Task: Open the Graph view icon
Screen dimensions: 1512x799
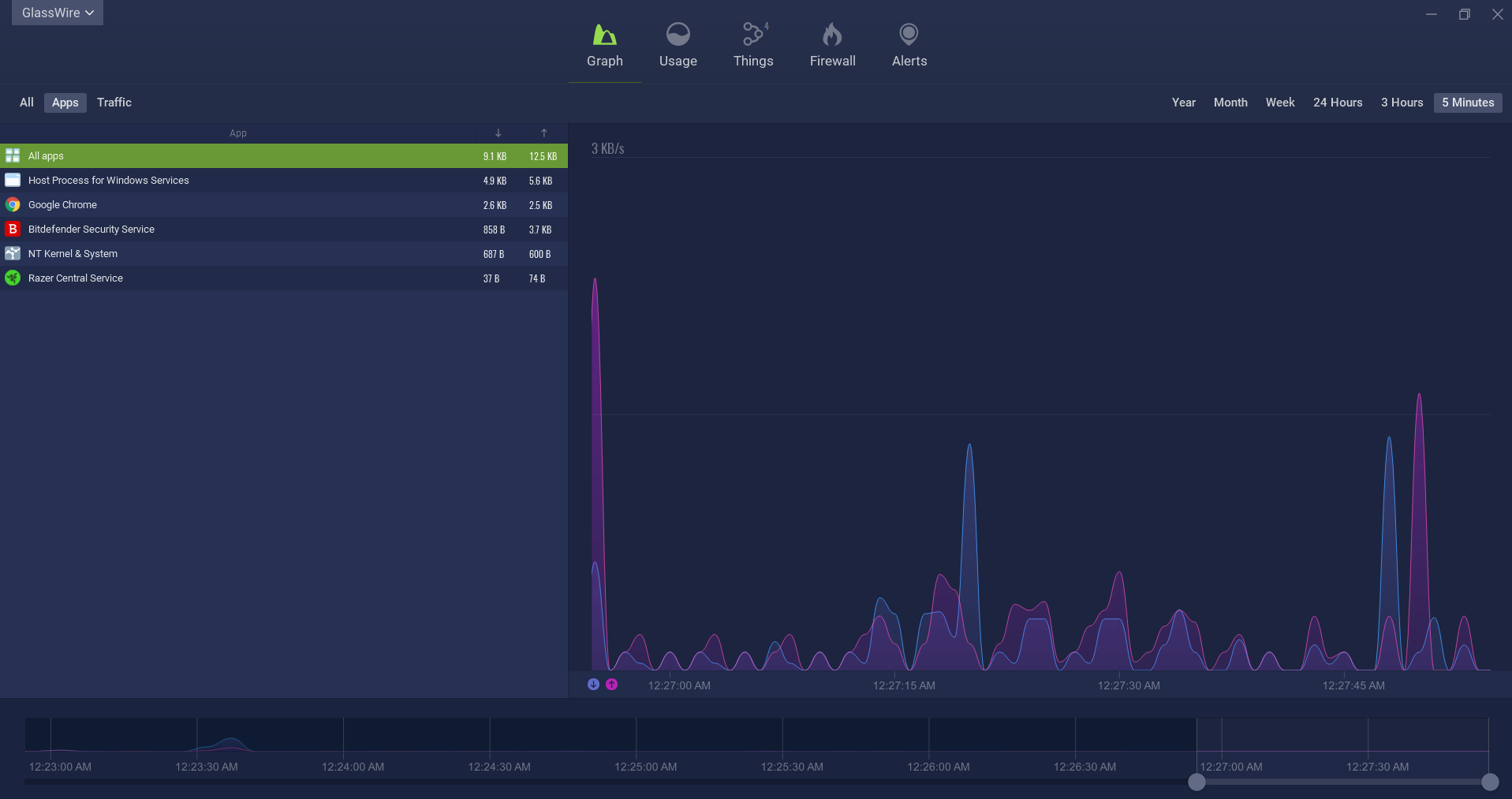Action: click(604, 35)
